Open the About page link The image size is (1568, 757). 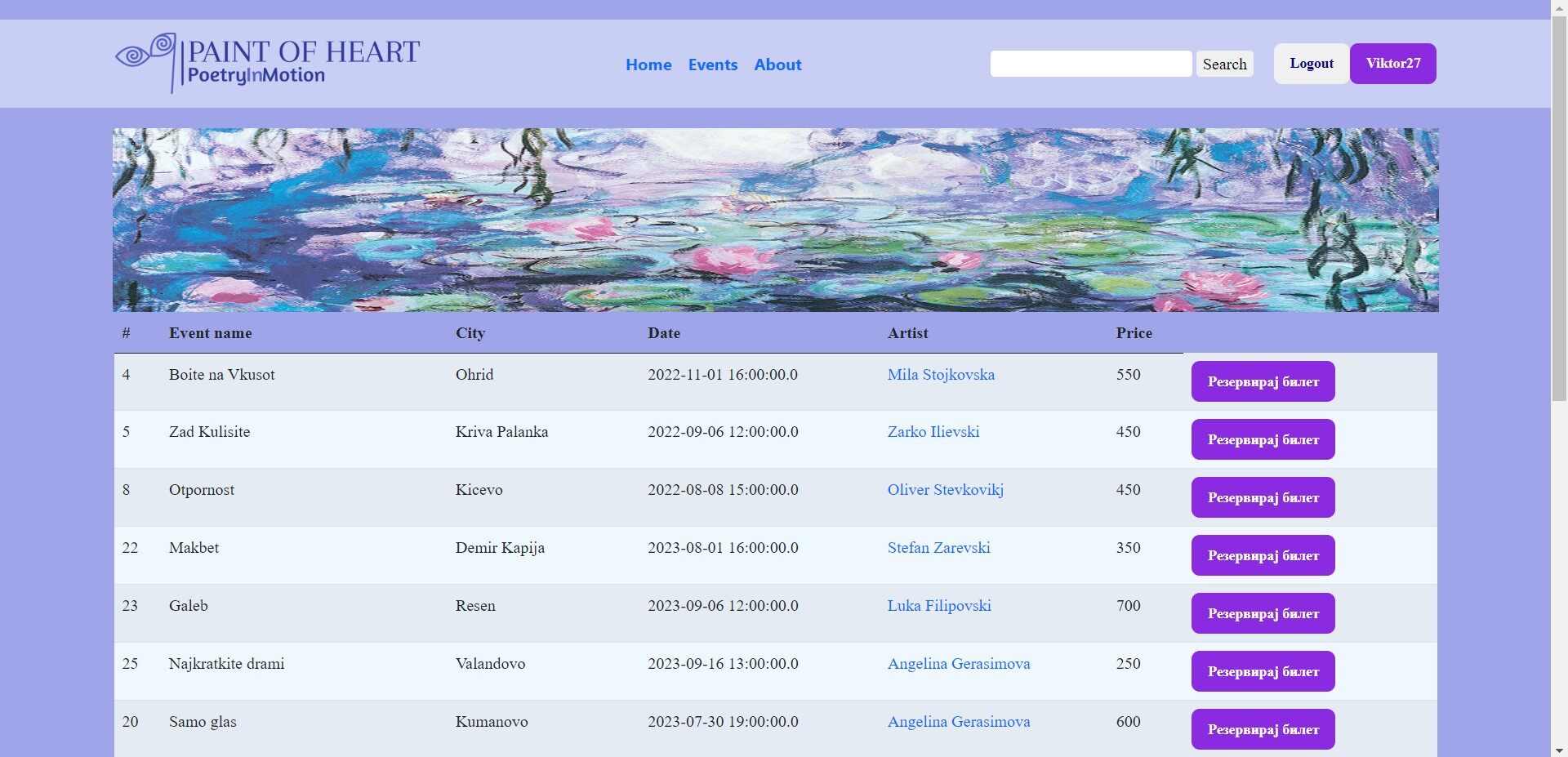(777, 65)
